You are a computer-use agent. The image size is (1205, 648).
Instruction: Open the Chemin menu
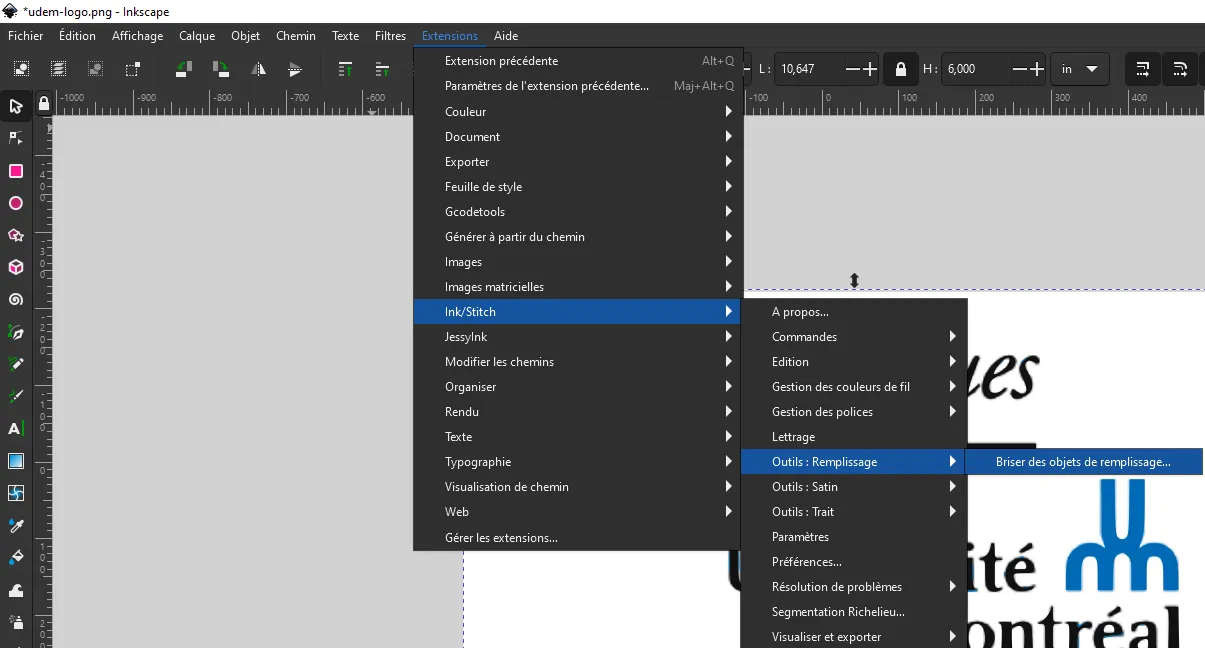[296, 36]
